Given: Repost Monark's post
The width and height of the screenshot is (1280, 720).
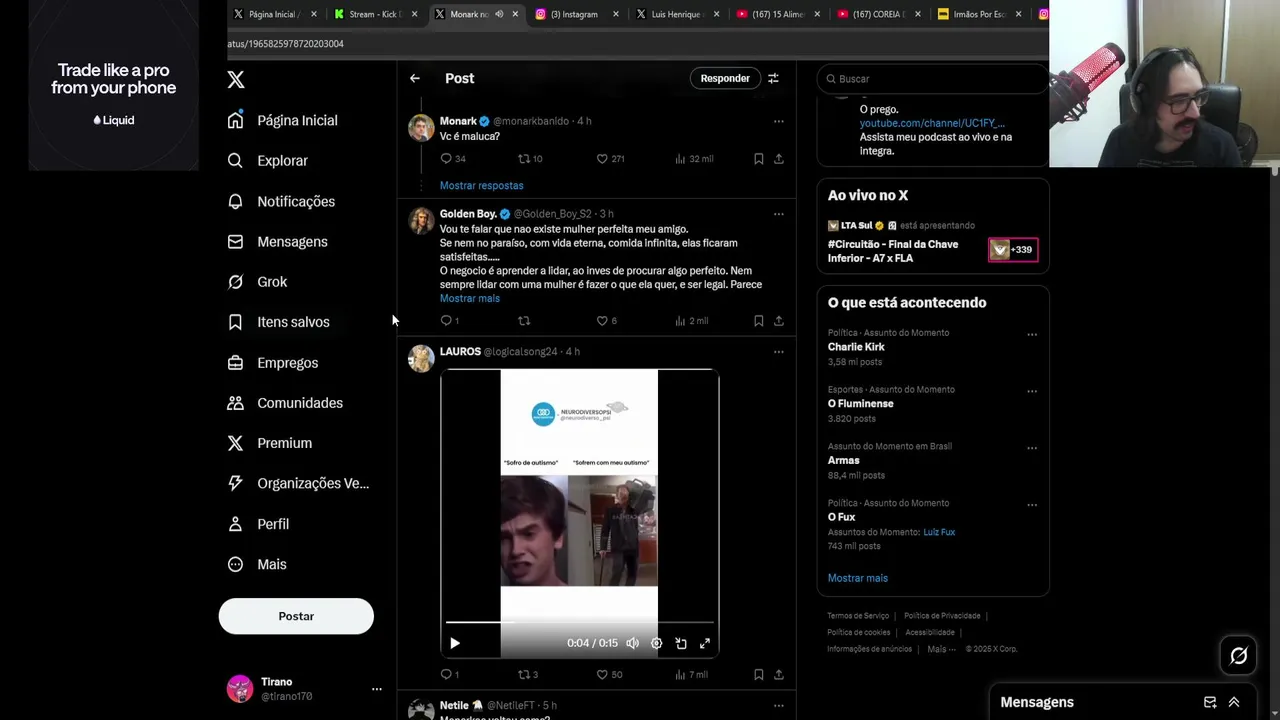Looking at the screenshot, I should [523, 158].
